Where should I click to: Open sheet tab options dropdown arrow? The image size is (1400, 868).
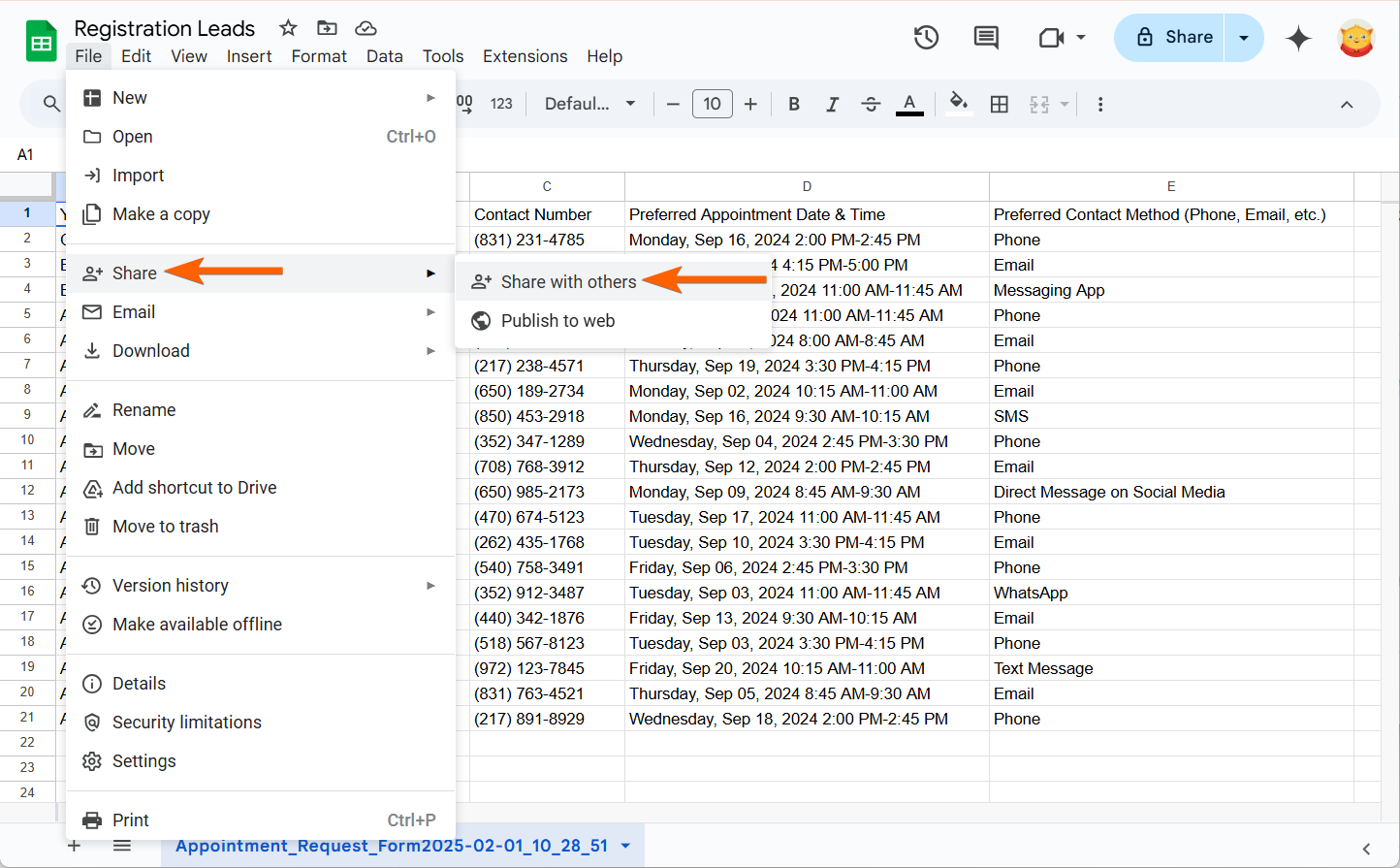click(x=625, y=846)
